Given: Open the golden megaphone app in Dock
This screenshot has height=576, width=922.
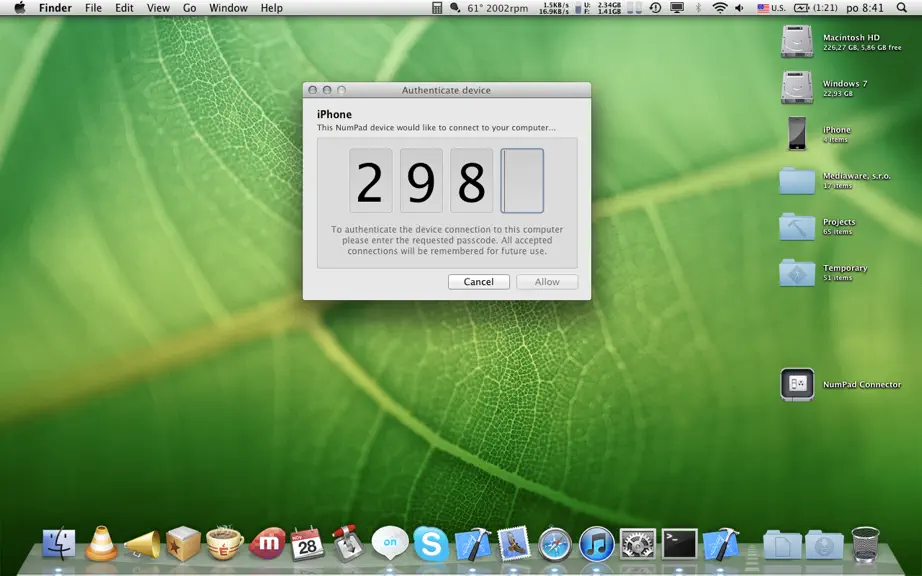Looking at the screenshot, I should [x=143, y=544].
